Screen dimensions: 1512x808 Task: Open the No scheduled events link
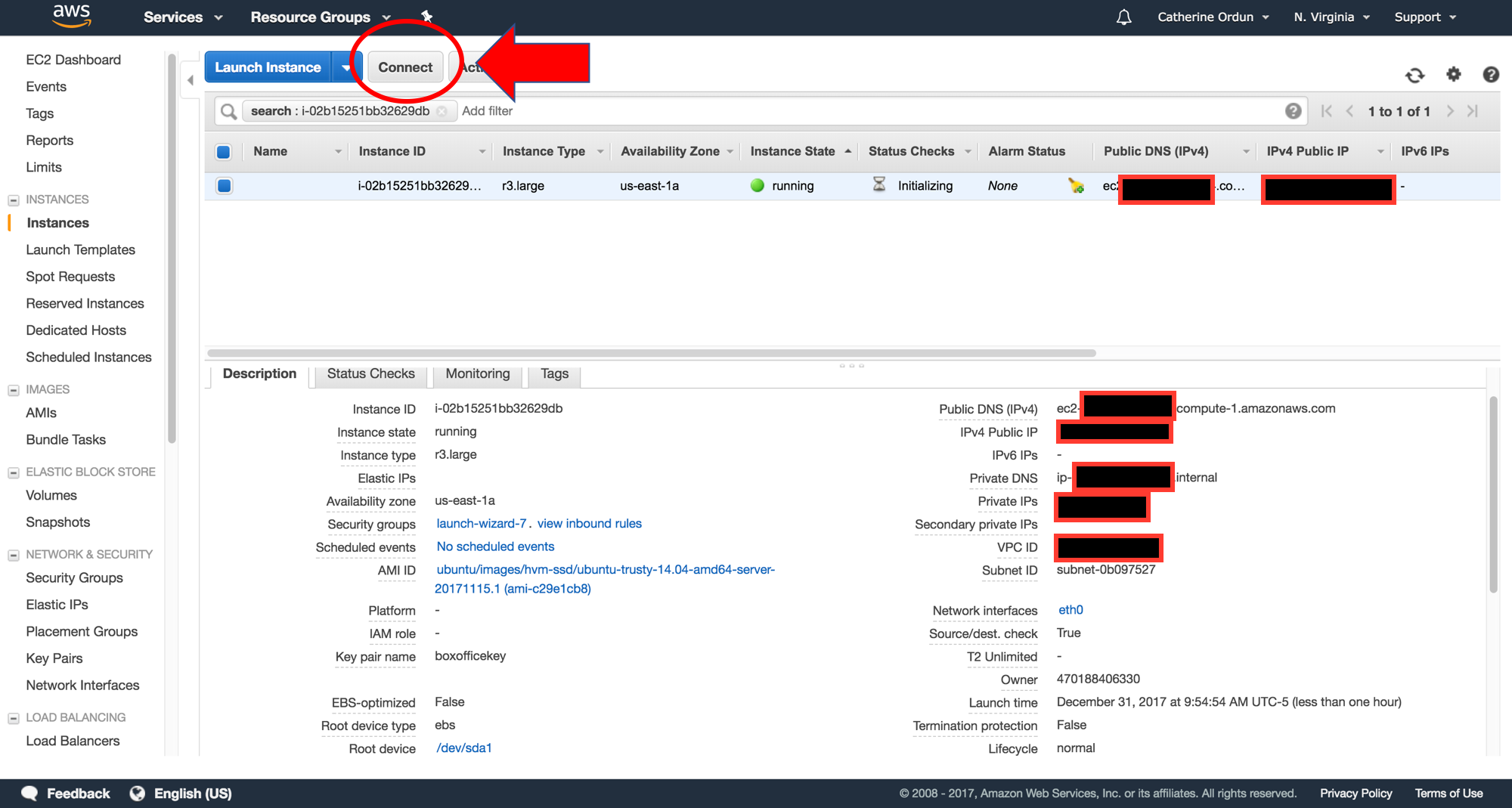pos(495,546)
